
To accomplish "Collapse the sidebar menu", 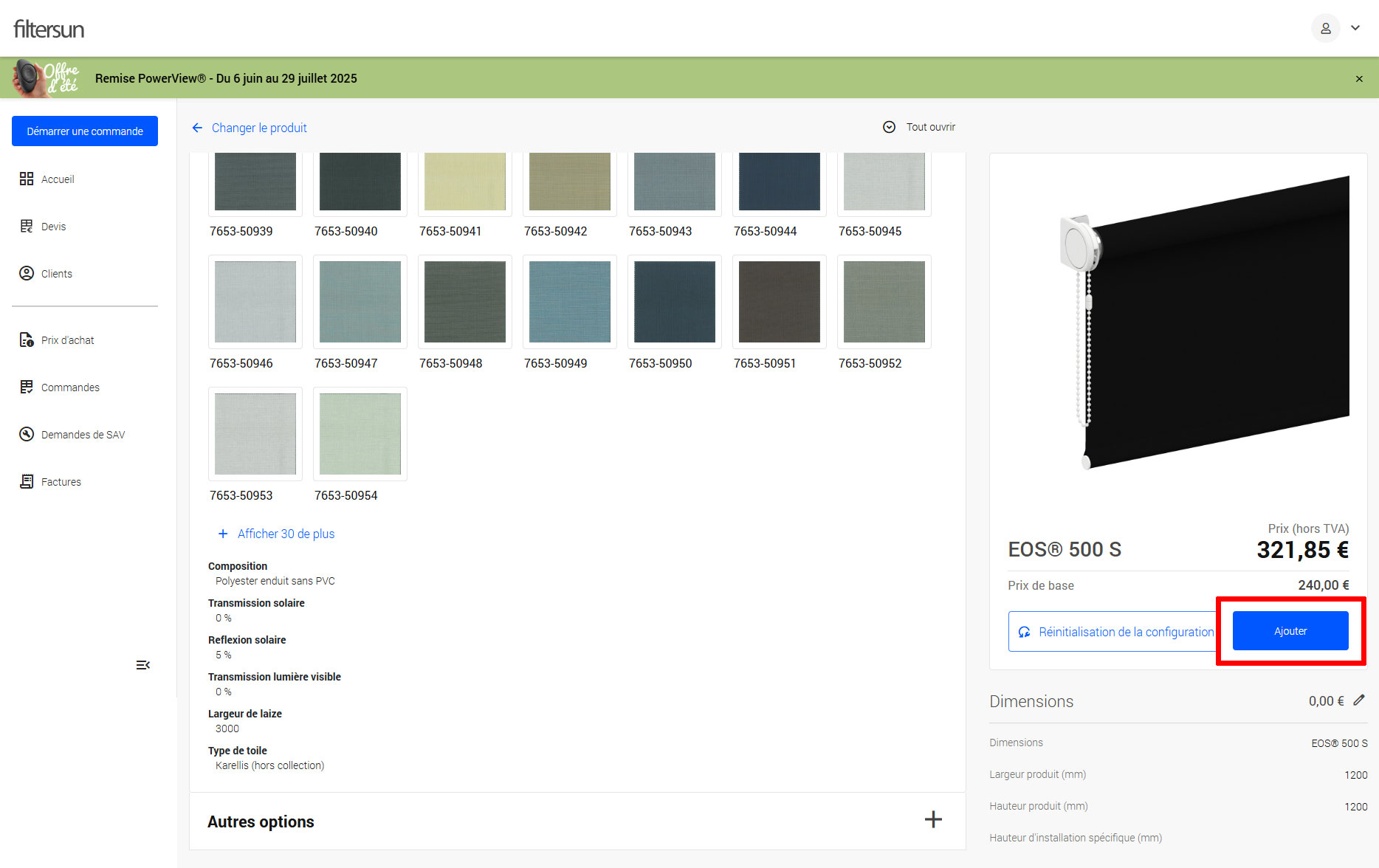I will [143, 666].
